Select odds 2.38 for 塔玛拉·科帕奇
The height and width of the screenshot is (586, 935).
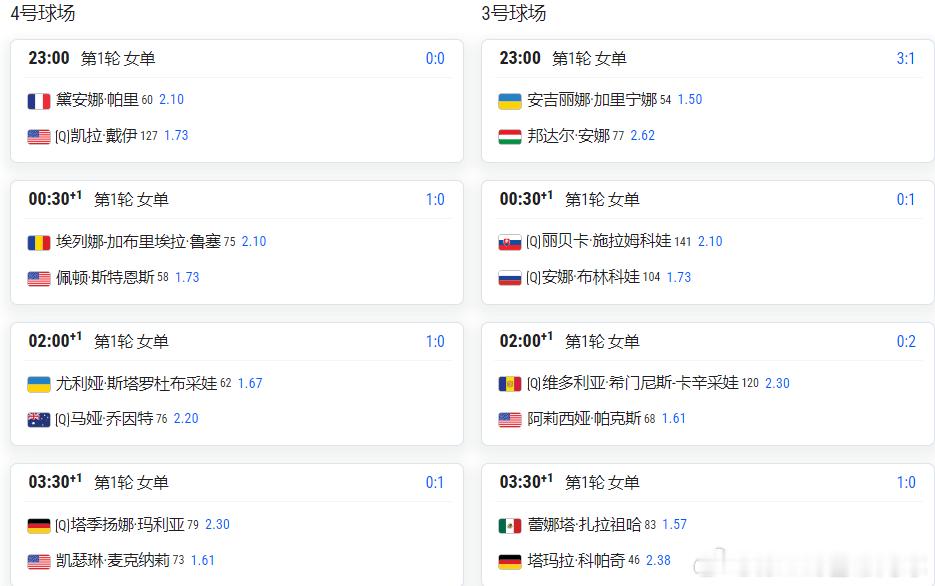(x=658, y=560)
